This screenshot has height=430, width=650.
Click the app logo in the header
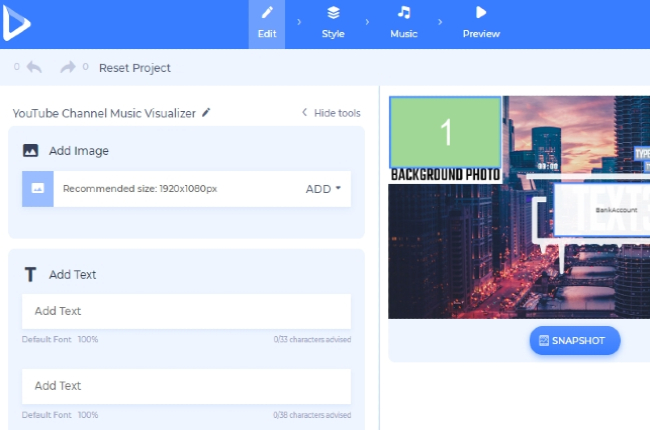click(17, 23)
